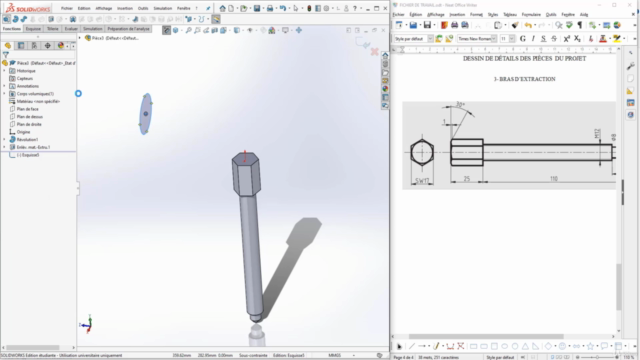The image size is (640, 360).
Task: Toggle Subscript in Writer toolbar
Action: (x=577, y=38)
